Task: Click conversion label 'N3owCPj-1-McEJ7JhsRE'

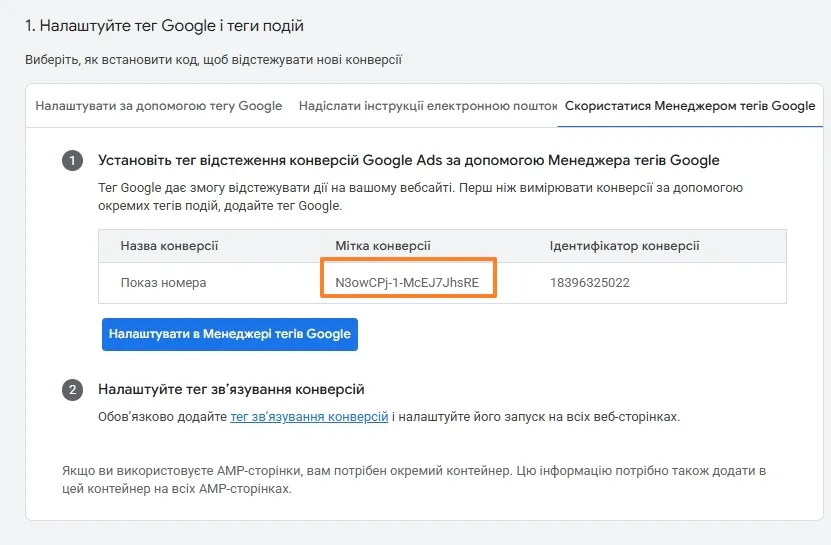Action: coord(407,283)
